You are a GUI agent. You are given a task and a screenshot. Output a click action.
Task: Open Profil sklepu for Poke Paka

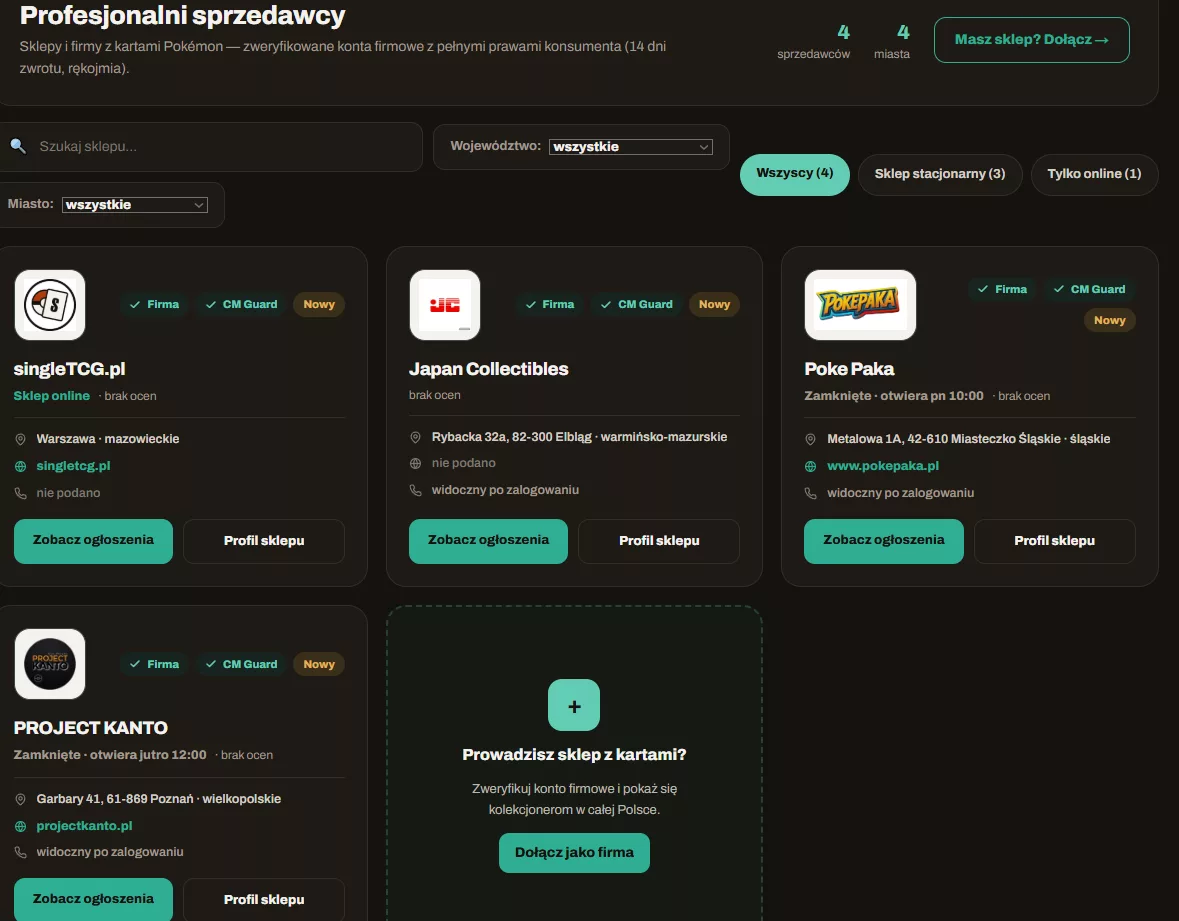tap(1054, 541)
